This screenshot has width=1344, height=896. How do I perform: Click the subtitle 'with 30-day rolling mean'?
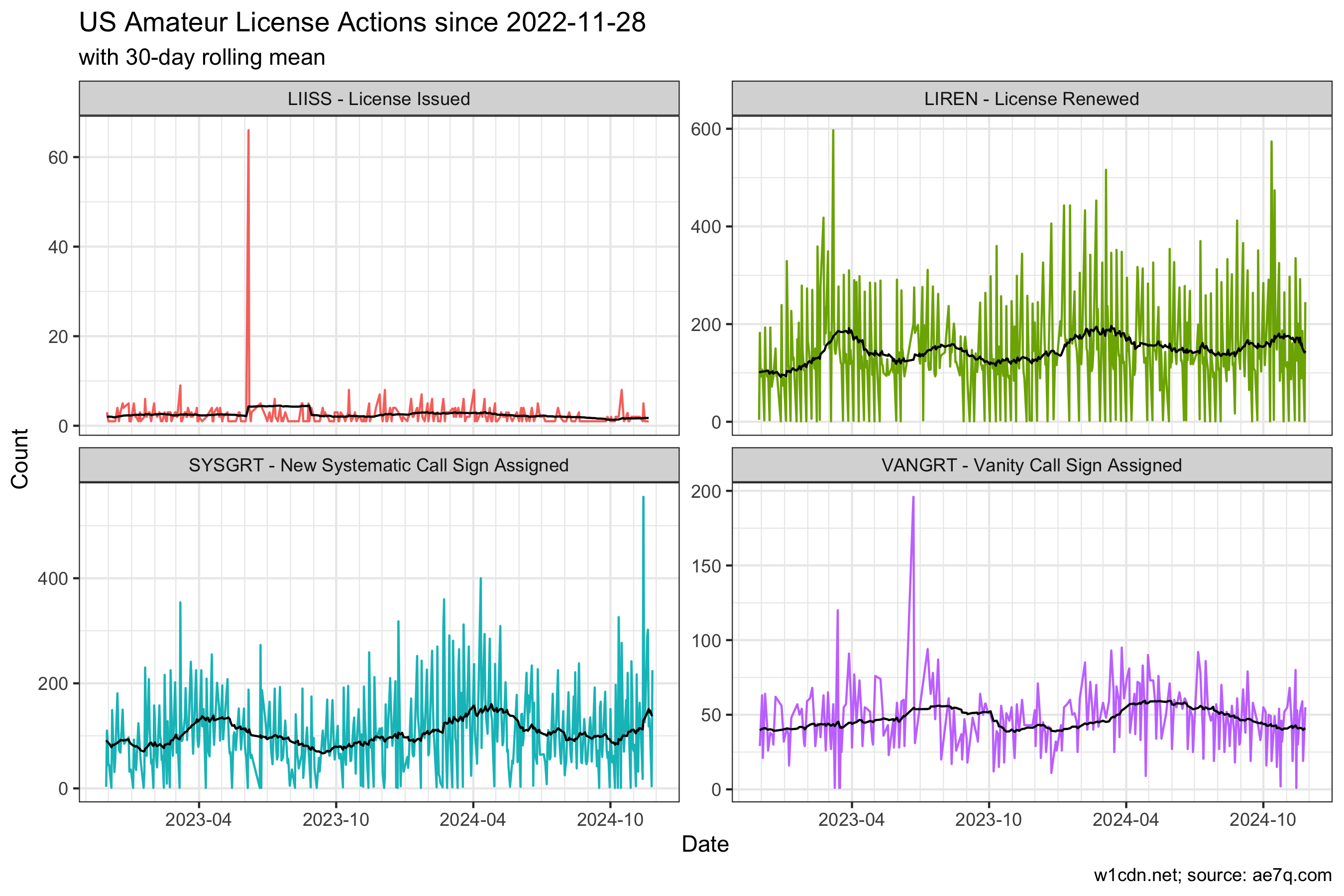pos(202,57)
